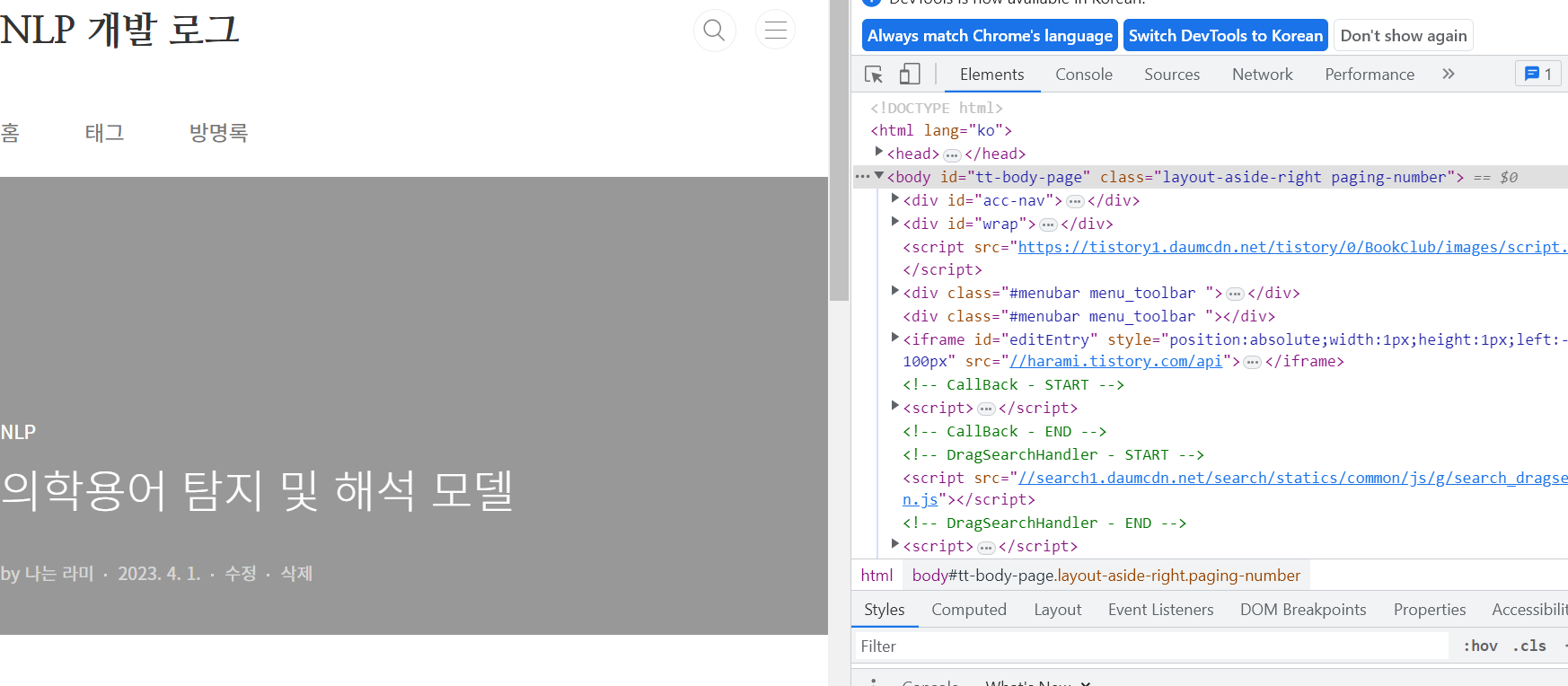
Task: Switch to the Network tab
Action: coord(1263,75)
